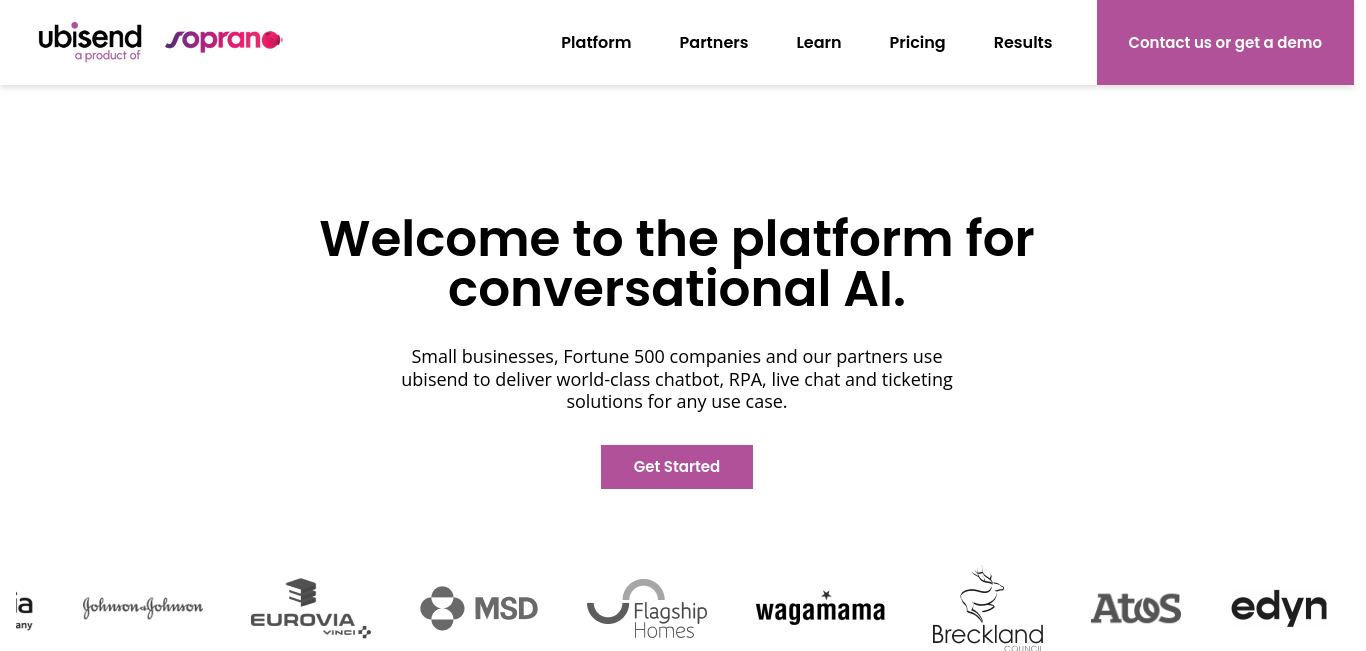Click the Eurovia Vinci logo
1366x651 pixels.
[310, 608]
